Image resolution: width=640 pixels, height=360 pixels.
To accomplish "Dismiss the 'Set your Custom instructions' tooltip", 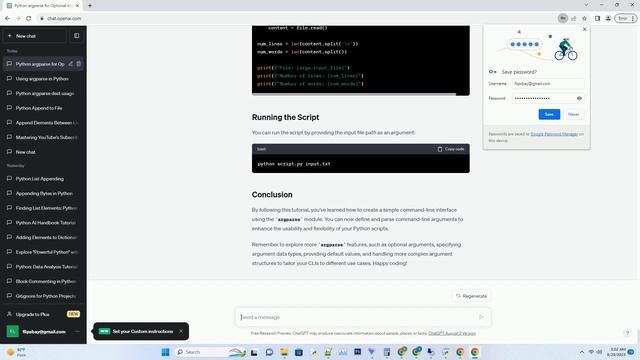I will click(x=181, y=331).
